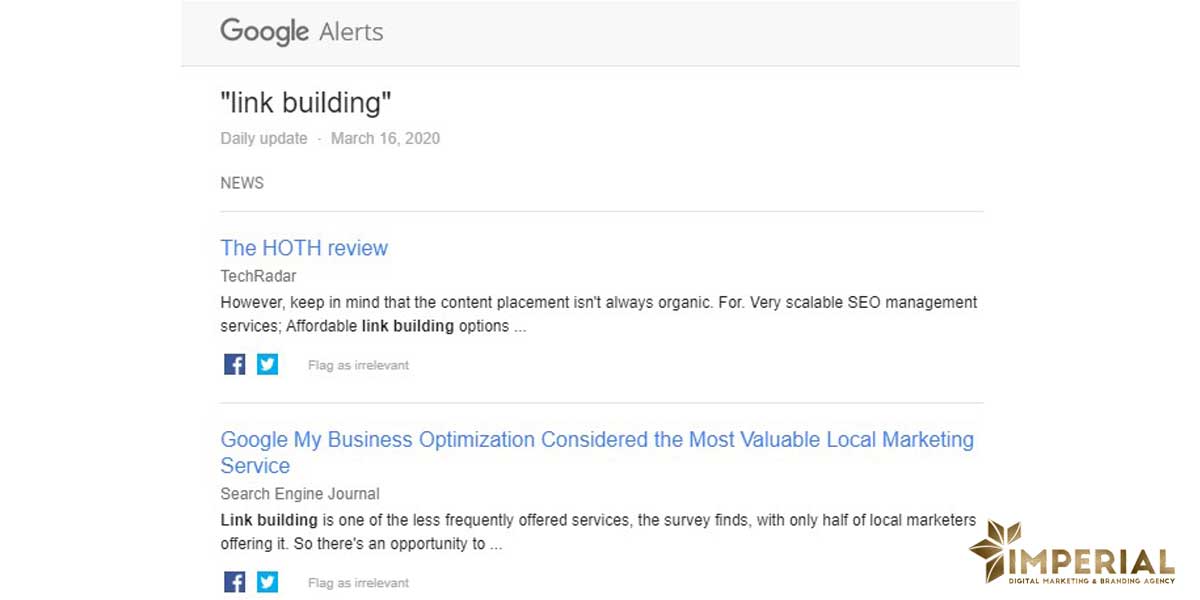Click the NEWS section heading

(x=242, y=183)
